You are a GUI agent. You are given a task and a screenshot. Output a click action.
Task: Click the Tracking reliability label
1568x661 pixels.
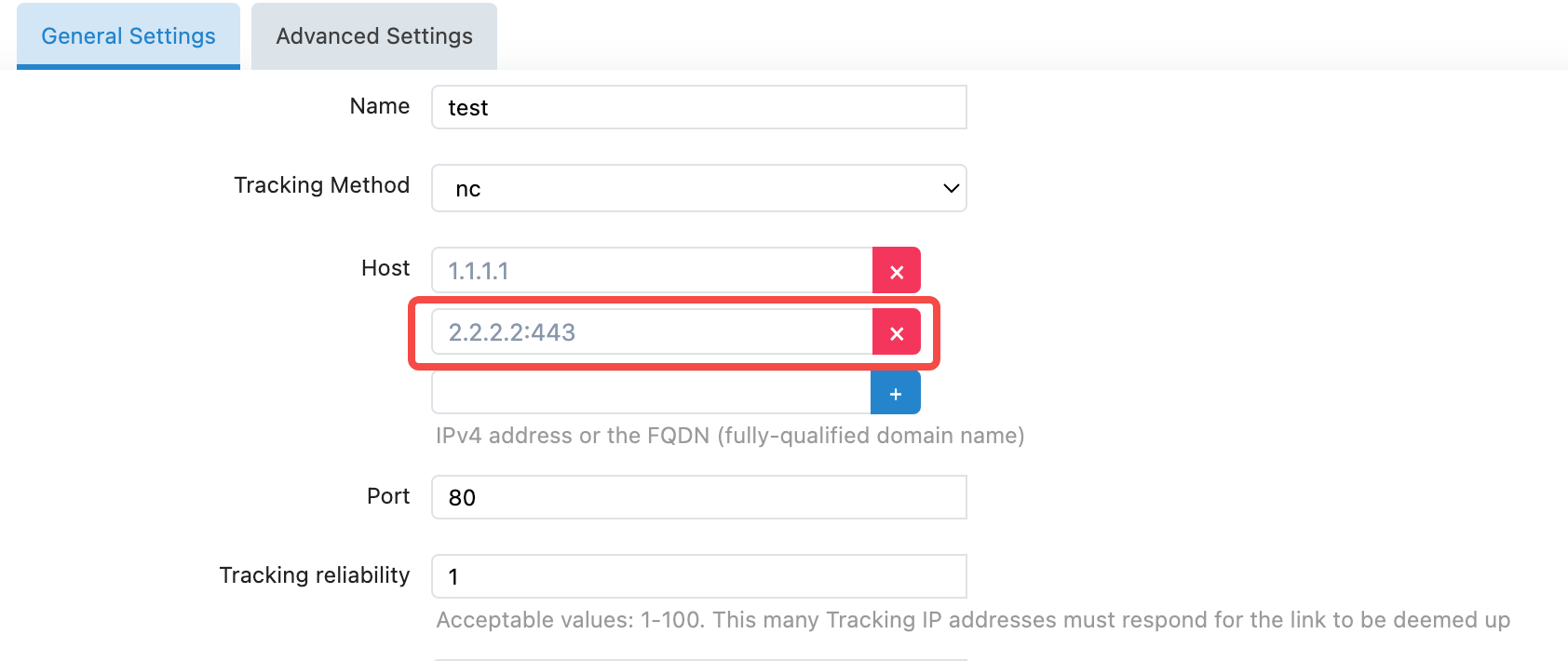[x=315, y=575]
